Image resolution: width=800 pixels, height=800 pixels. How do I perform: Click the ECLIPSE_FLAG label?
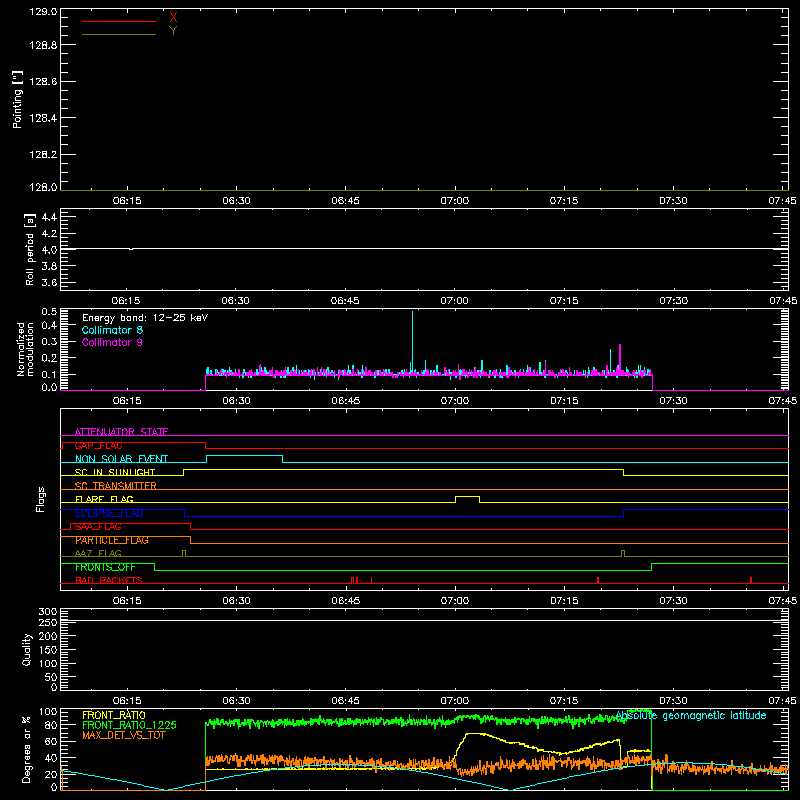click(x=109, y=513)
